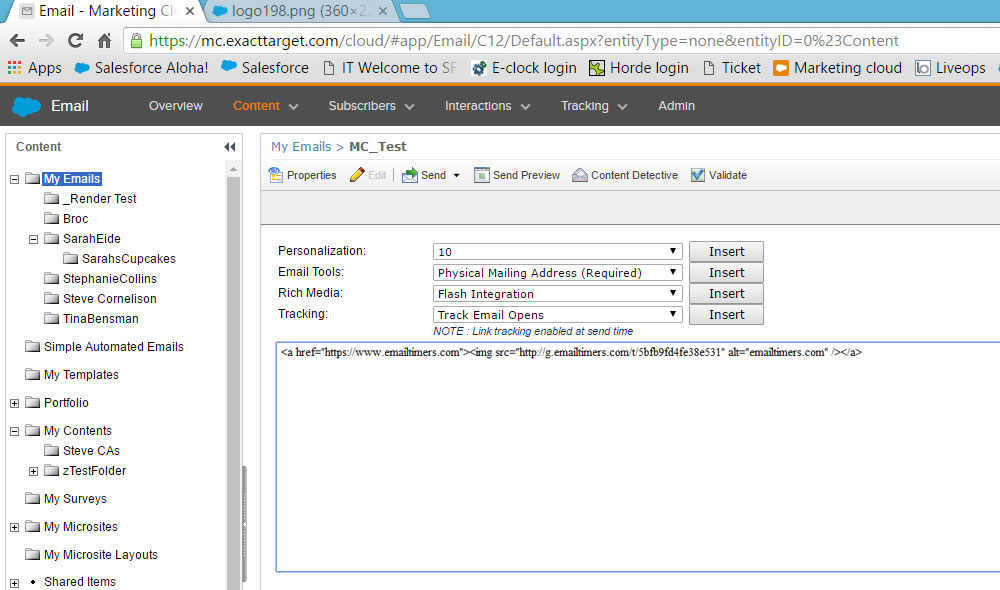Click the Salesforce cloud logo beside Email
1000x590 pixels.
(x=26, y=106)
